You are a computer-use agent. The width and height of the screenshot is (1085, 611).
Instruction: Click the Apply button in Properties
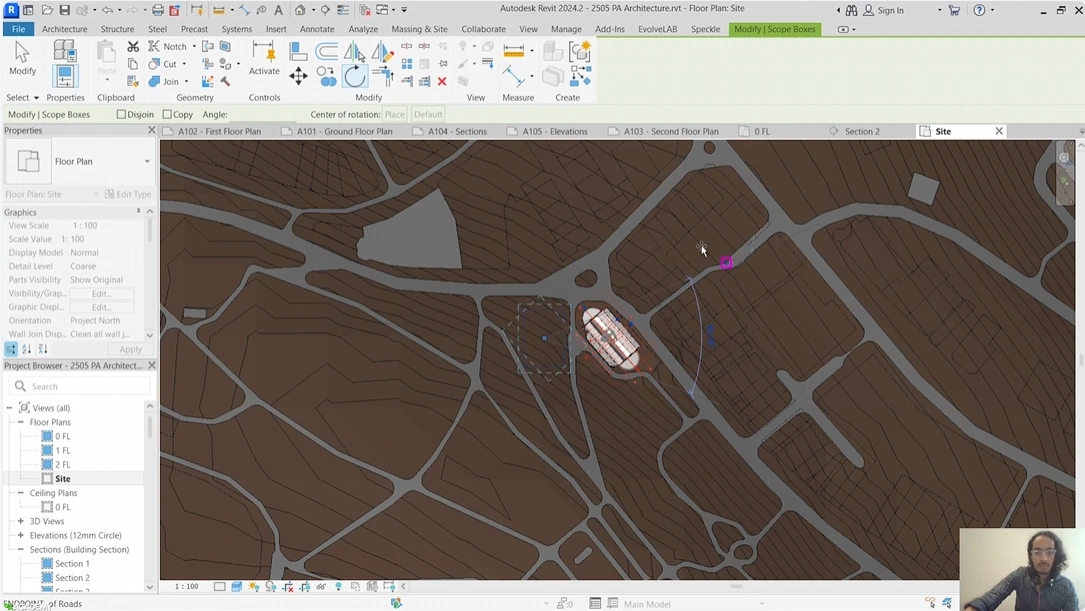click(x=130, y=349)
